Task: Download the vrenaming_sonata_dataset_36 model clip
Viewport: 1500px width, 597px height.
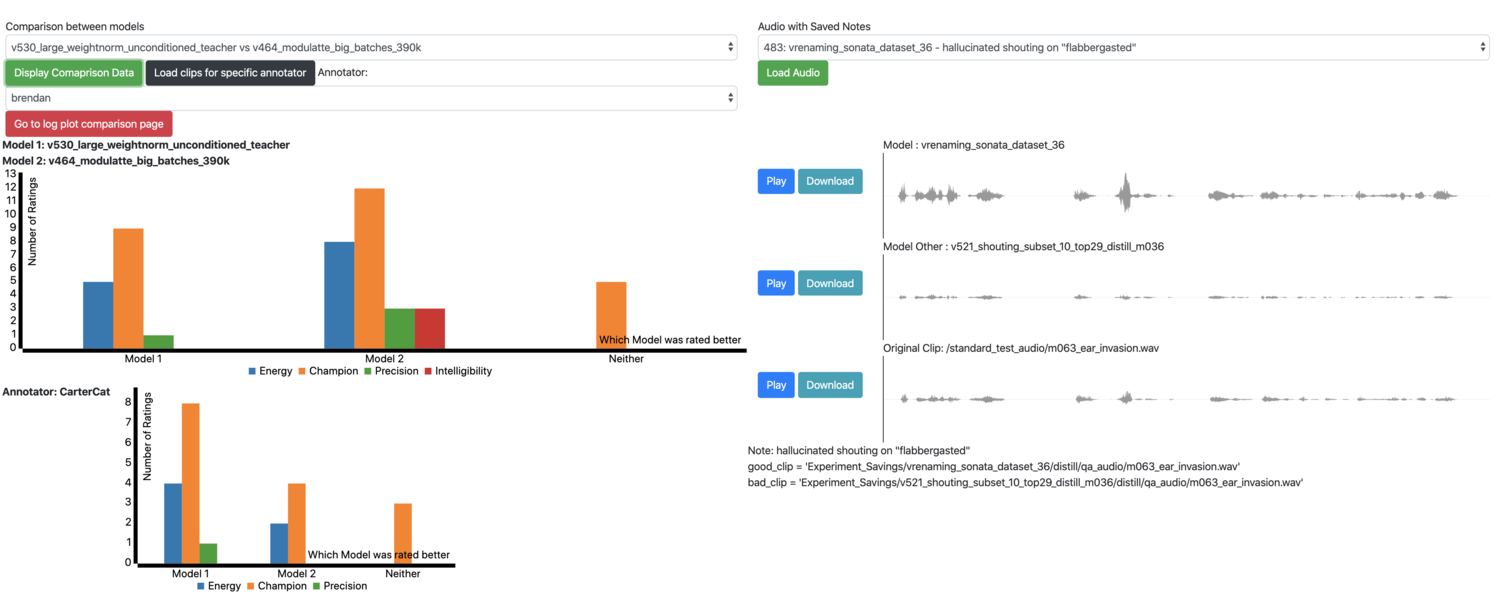Action: click(830, 181)
